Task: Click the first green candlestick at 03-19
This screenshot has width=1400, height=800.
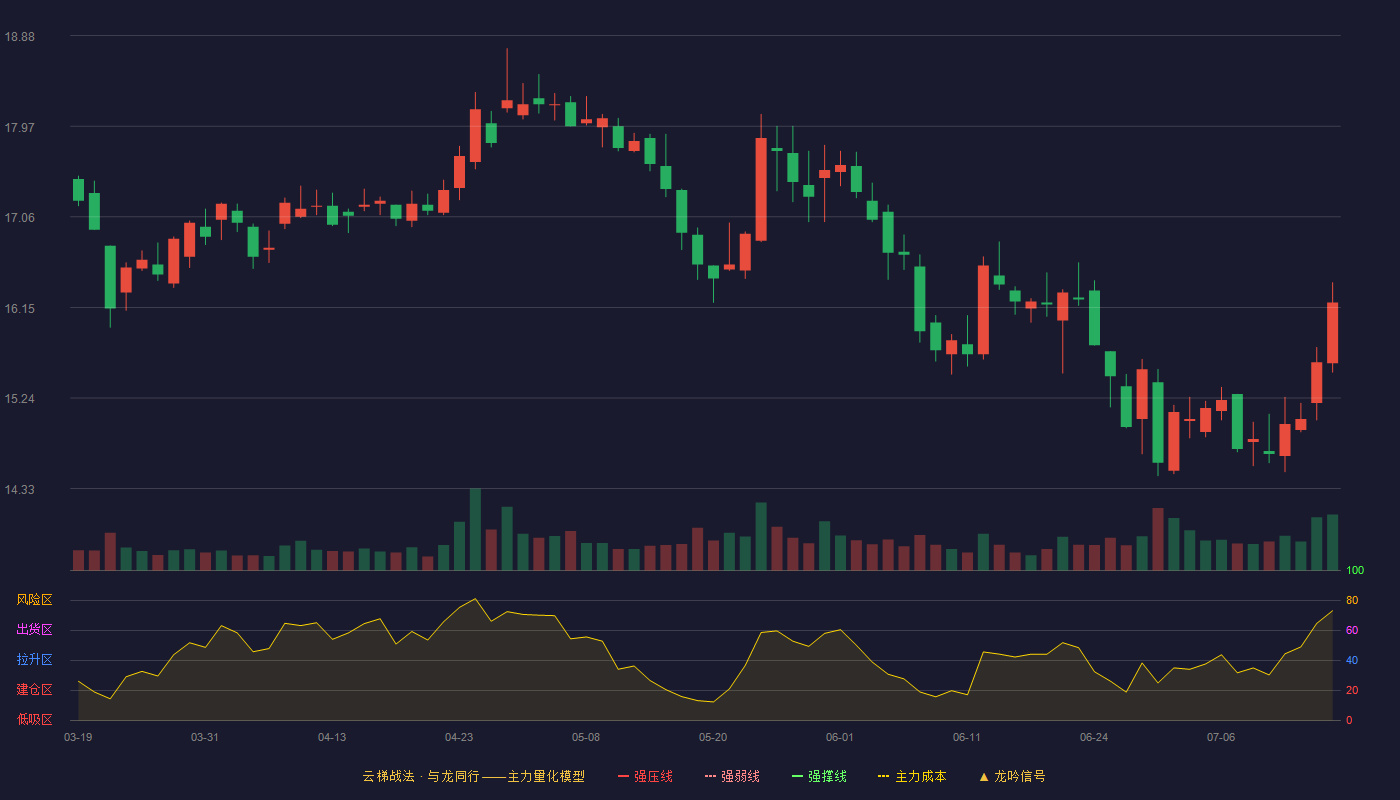Action: coord(78,190)
